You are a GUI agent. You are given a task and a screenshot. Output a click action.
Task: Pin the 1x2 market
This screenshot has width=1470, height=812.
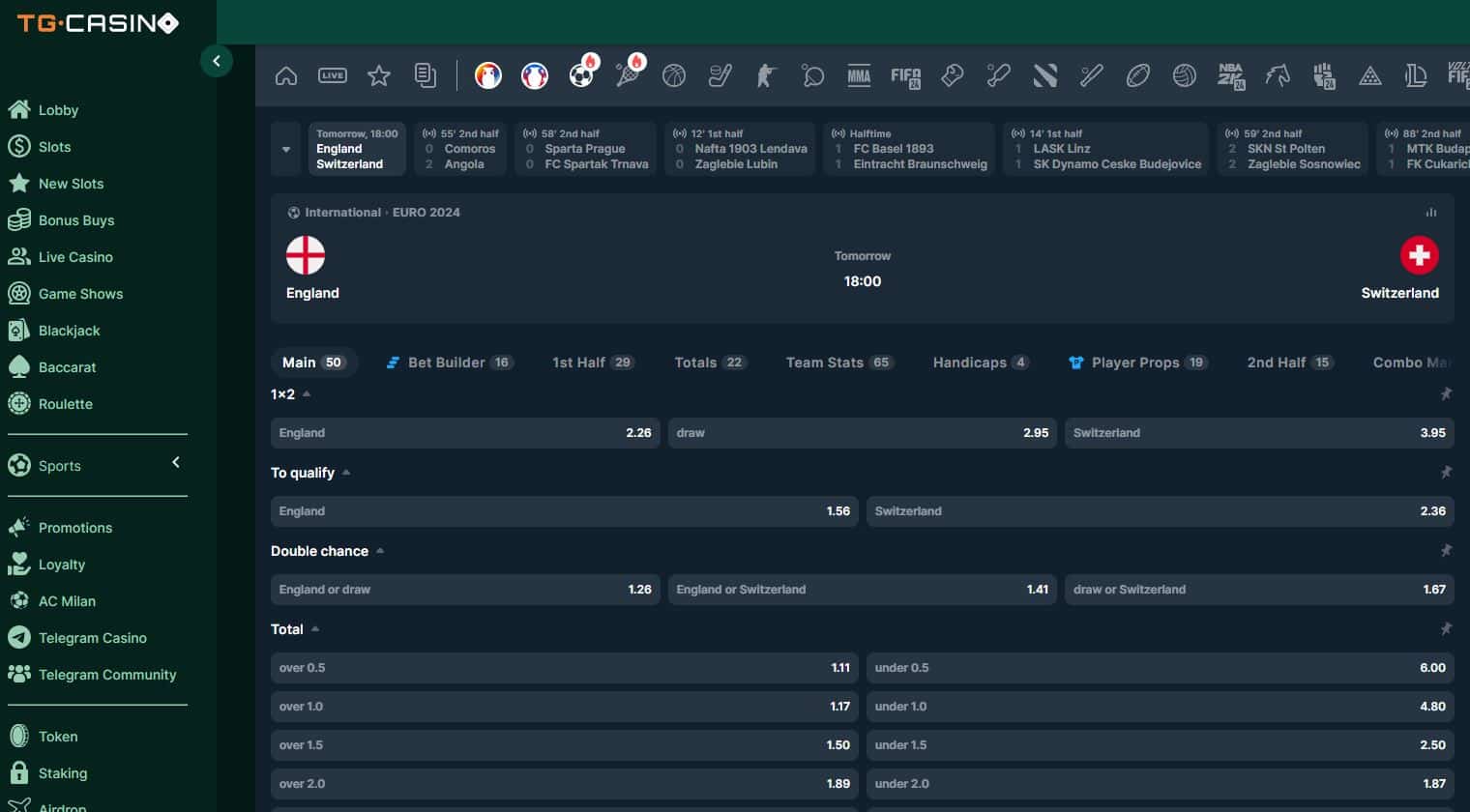click(x=1446, y=393)
